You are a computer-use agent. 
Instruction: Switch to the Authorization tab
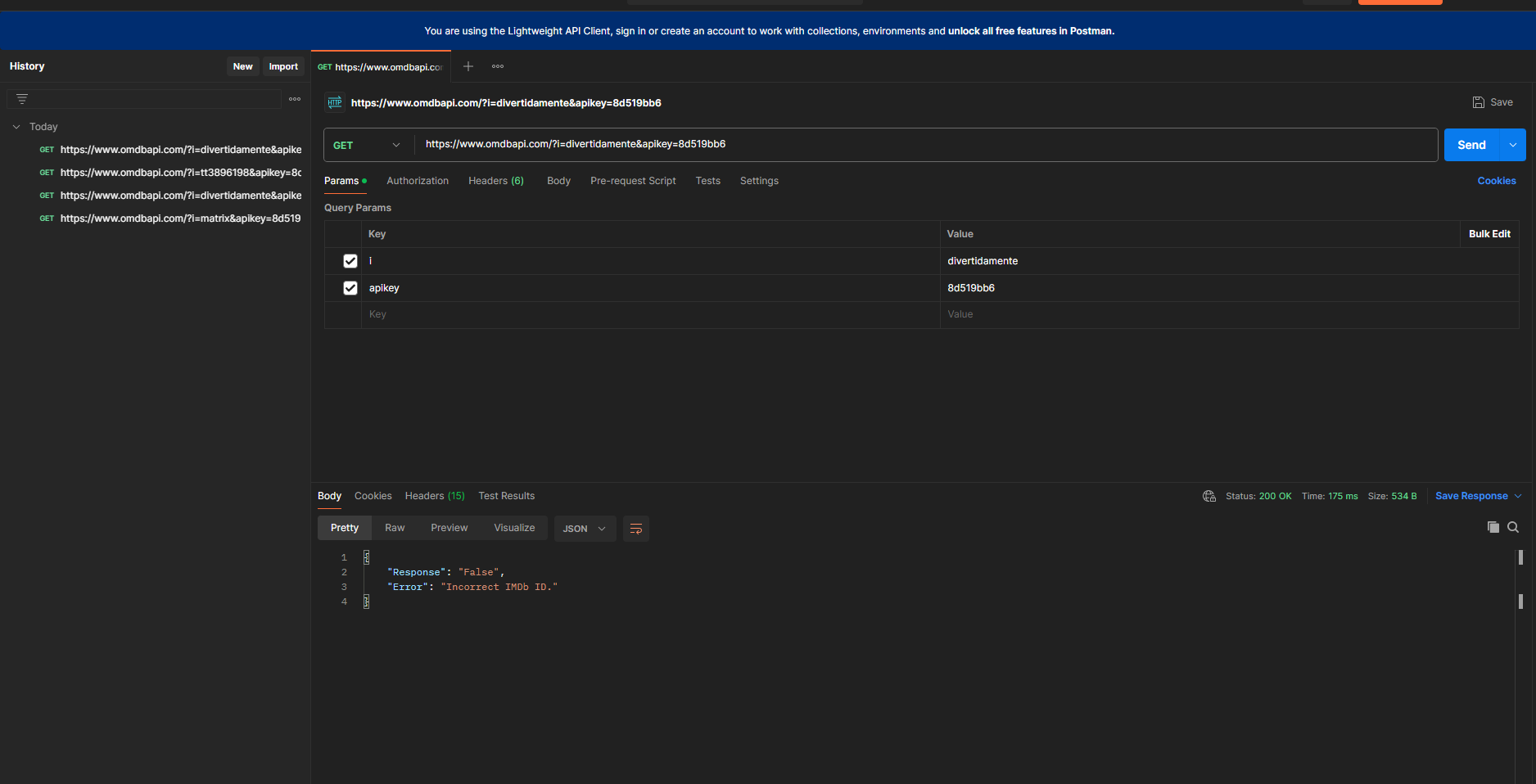point(418,181)
